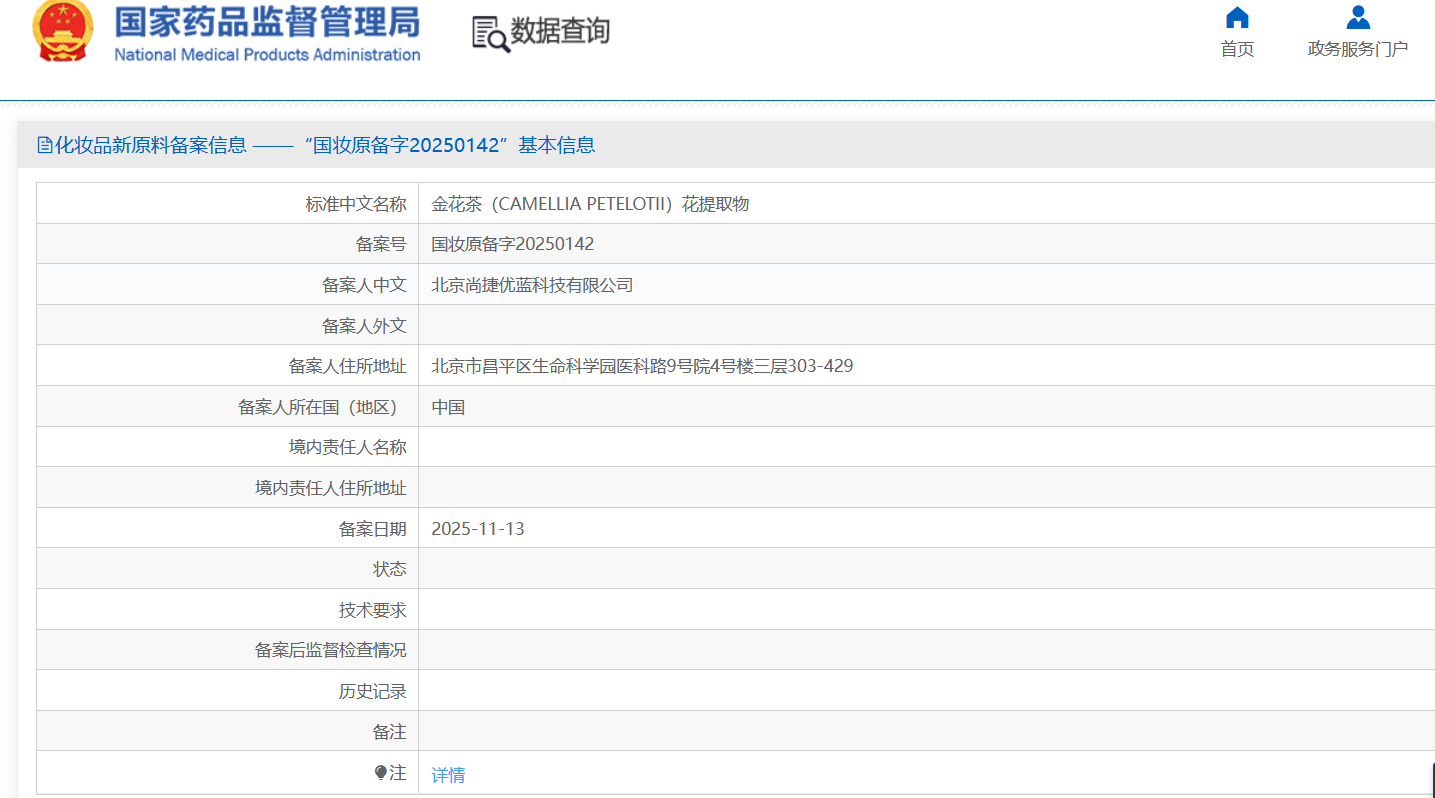Screen dimensions: 1435x798
Task: Click the 国家药品监督管理局 title text
Action: (267, 22)
